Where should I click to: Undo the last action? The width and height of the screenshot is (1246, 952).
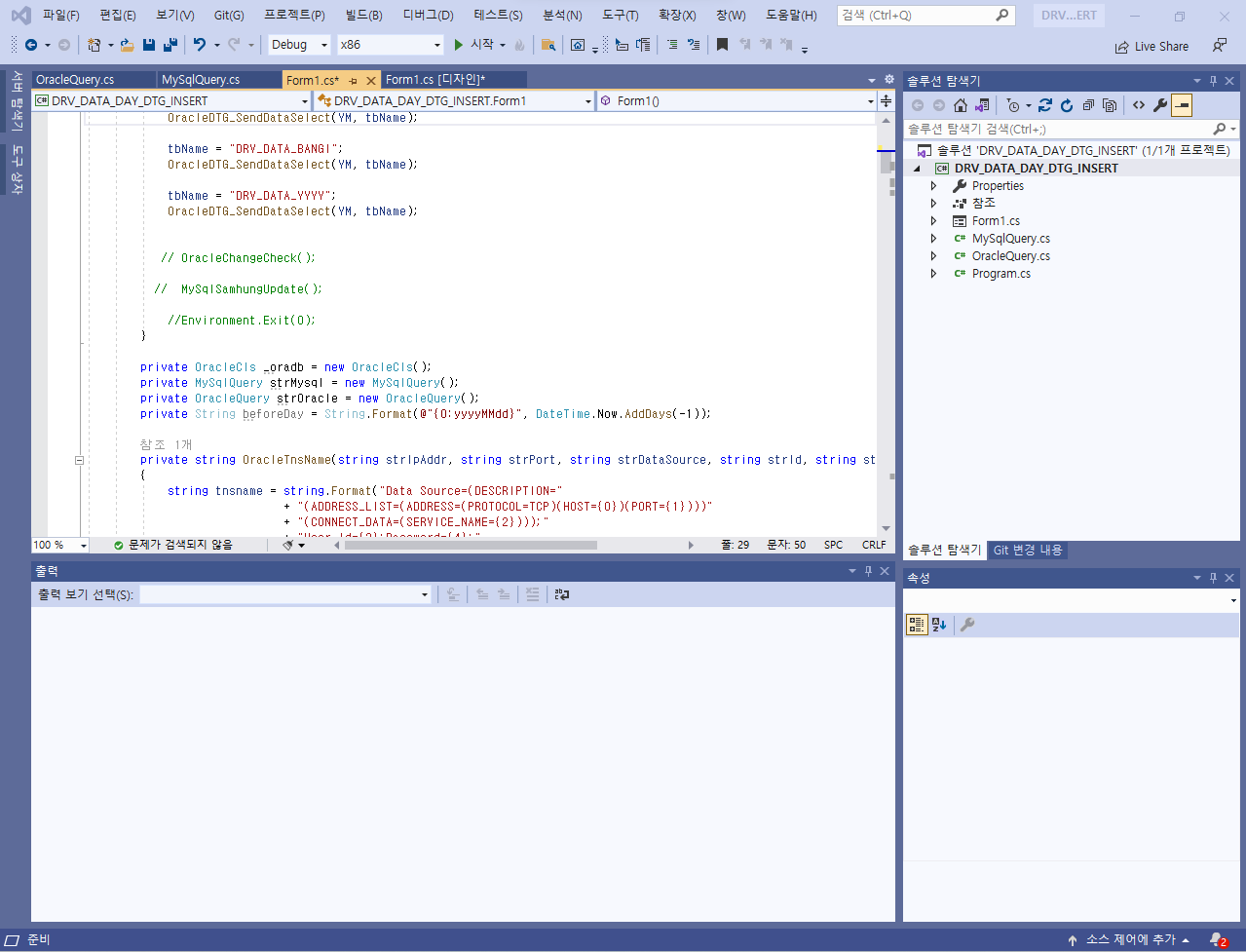pyautogui.click(x=200, y=45)
